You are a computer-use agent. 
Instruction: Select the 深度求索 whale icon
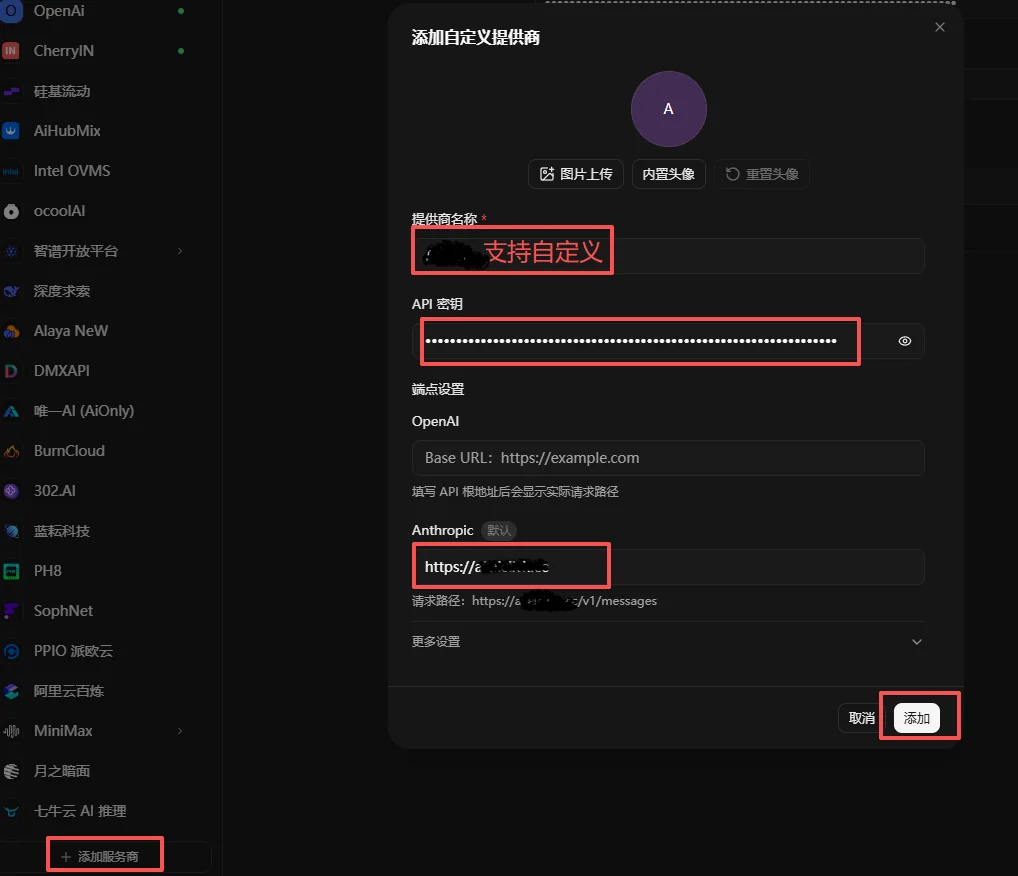coord(11,292)
